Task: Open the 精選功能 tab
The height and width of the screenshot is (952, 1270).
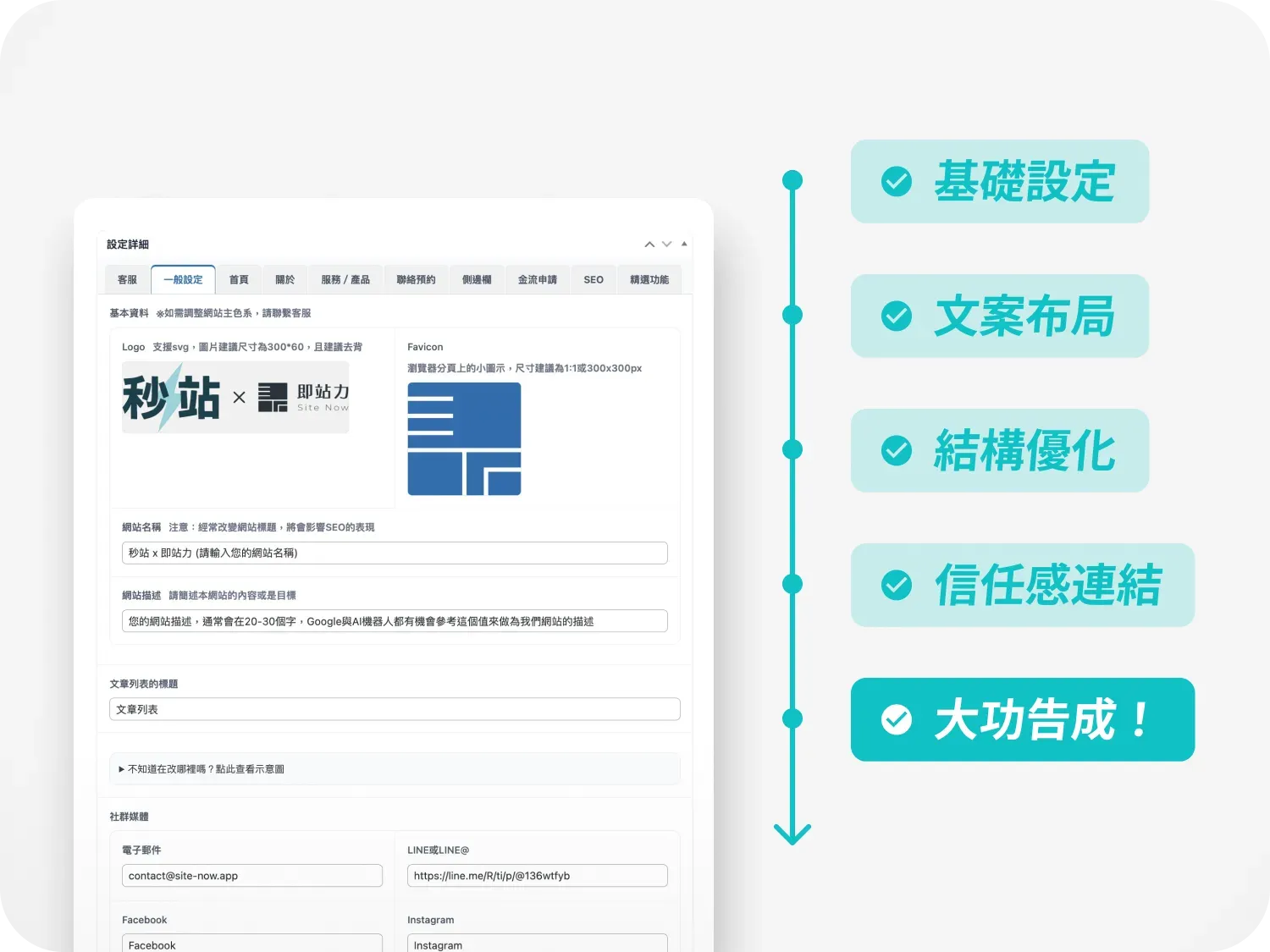Action: [649, 280]
